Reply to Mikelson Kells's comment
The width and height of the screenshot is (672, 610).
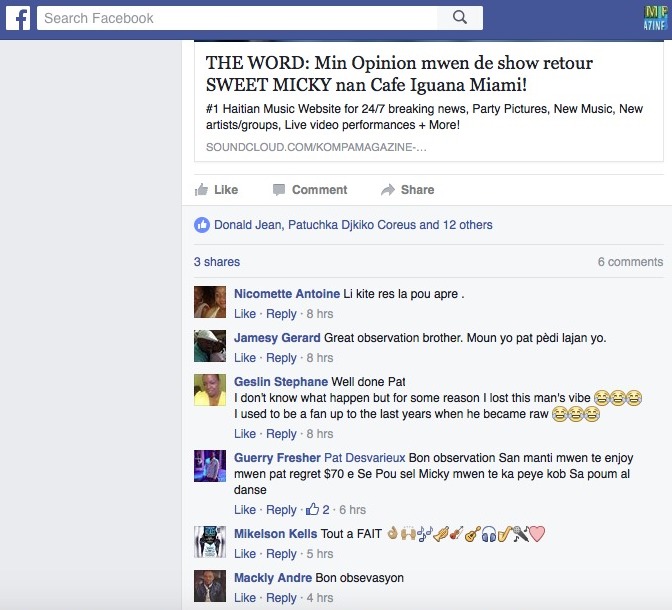tap(281, 554)
